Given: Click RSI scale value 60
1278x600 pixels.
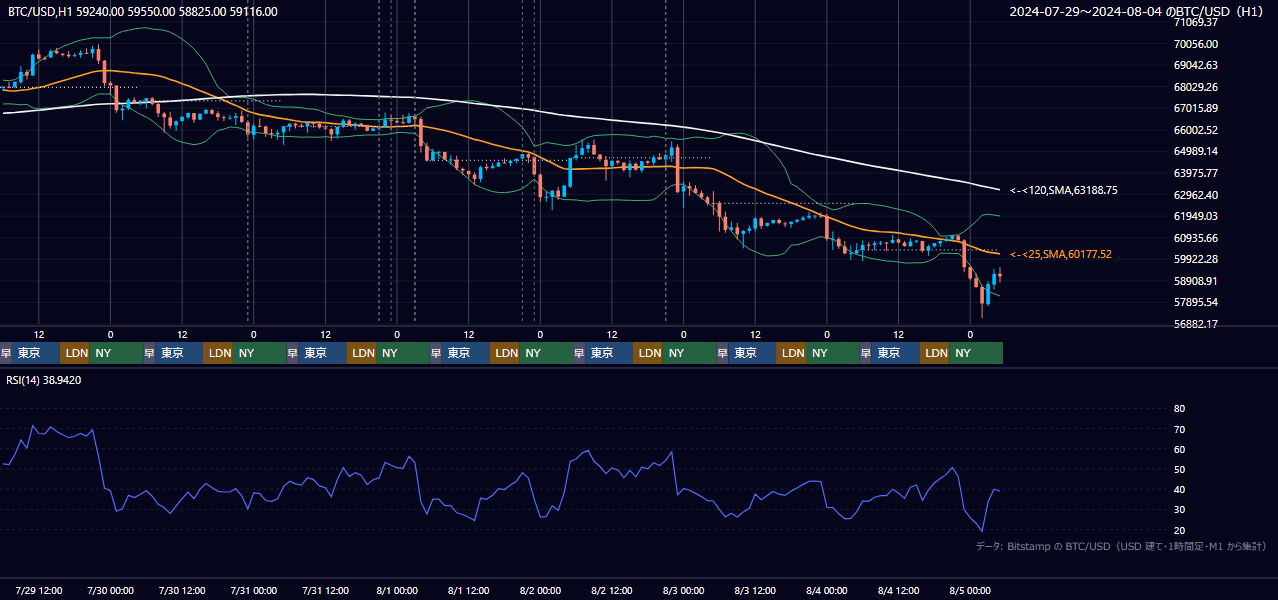Looking at the screenshot, I should click(1179, 449).
